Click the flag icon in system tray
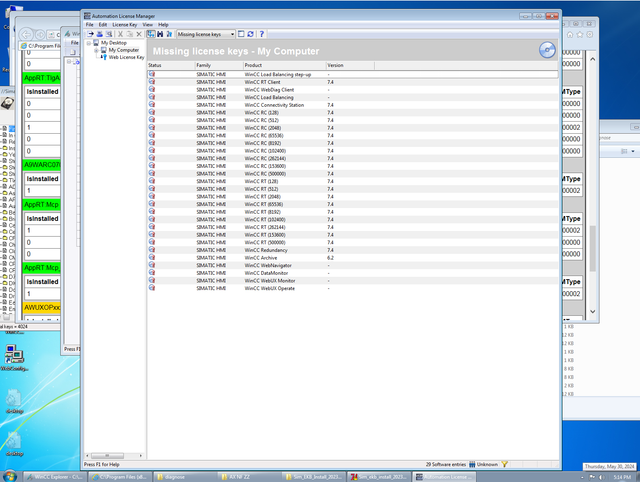 pyautogui.click(x=592, y=477)
